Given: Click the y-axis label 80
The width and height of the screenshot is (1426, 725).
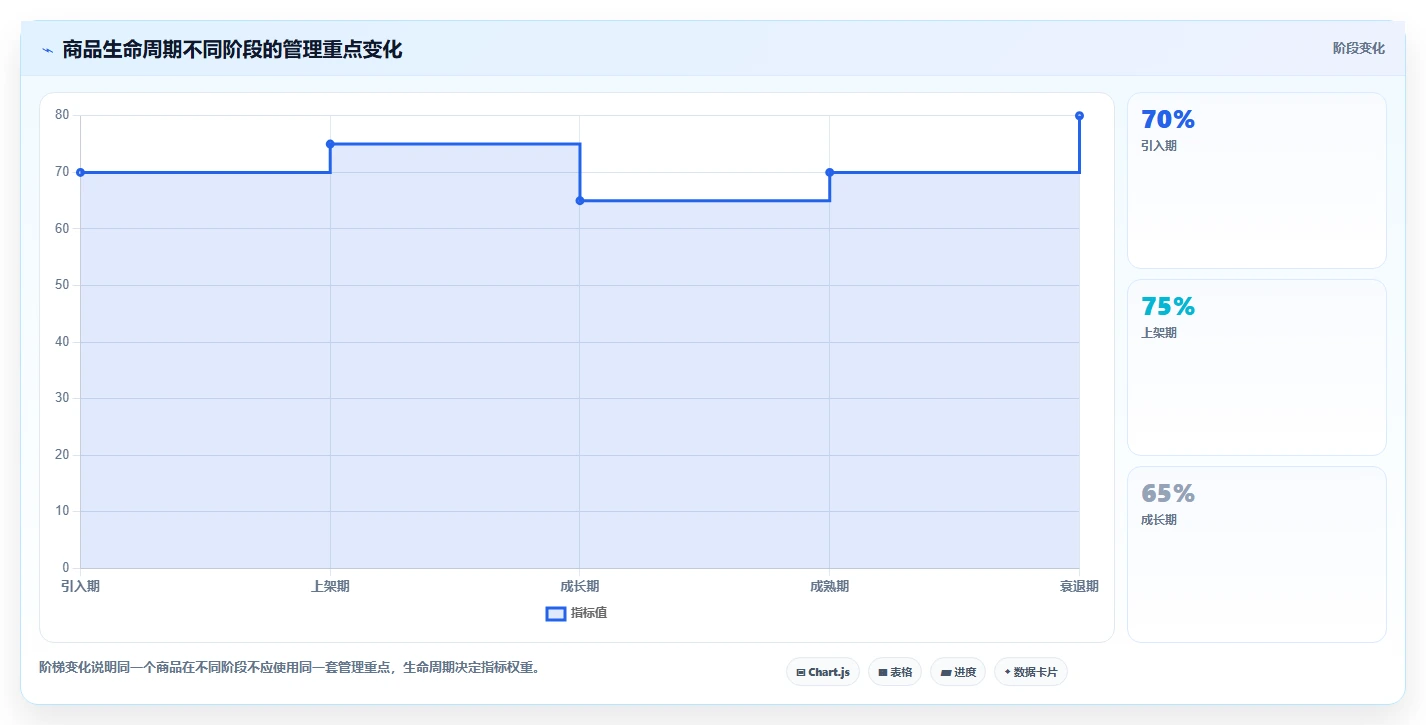Looking at the screenshot, I should 62,115.
